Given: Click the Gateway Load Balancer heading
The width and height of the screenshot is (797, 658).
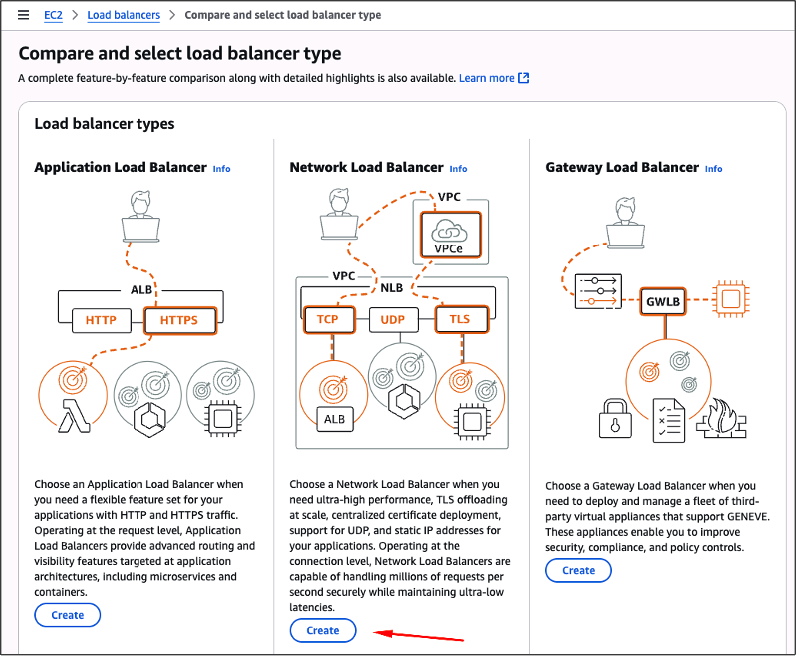Looking at the screenshot, I should [622, 167].
